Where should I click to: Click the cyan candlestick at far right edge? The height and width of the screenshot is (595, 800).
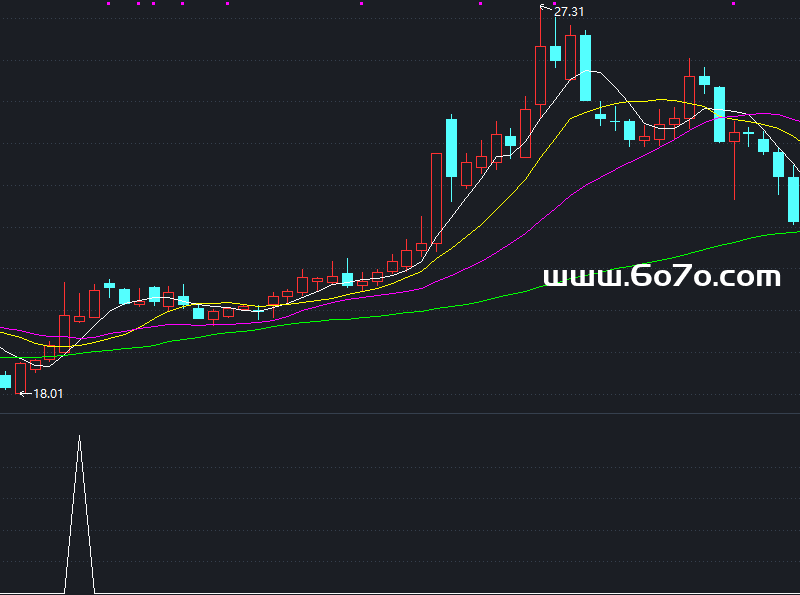point(794,199)
